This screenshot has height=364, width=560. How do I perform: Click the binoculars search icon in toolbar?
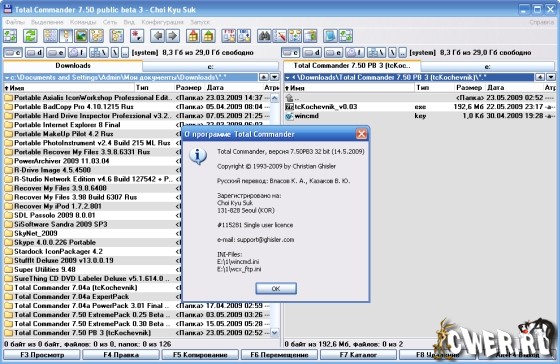264,36
